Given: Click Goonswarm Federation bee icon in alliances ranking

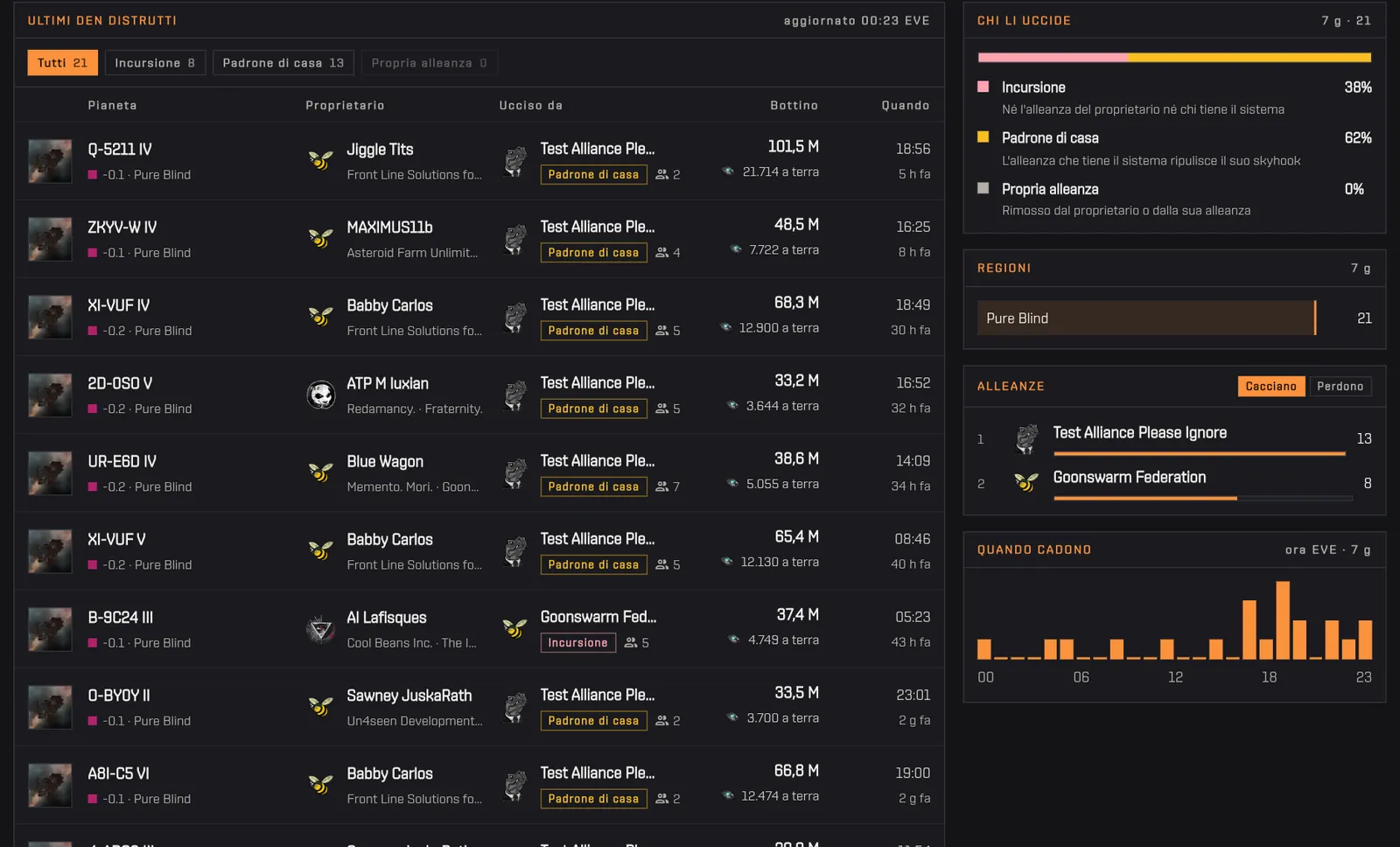Looking at the screenshot, I should click(x=1026, y=482).
